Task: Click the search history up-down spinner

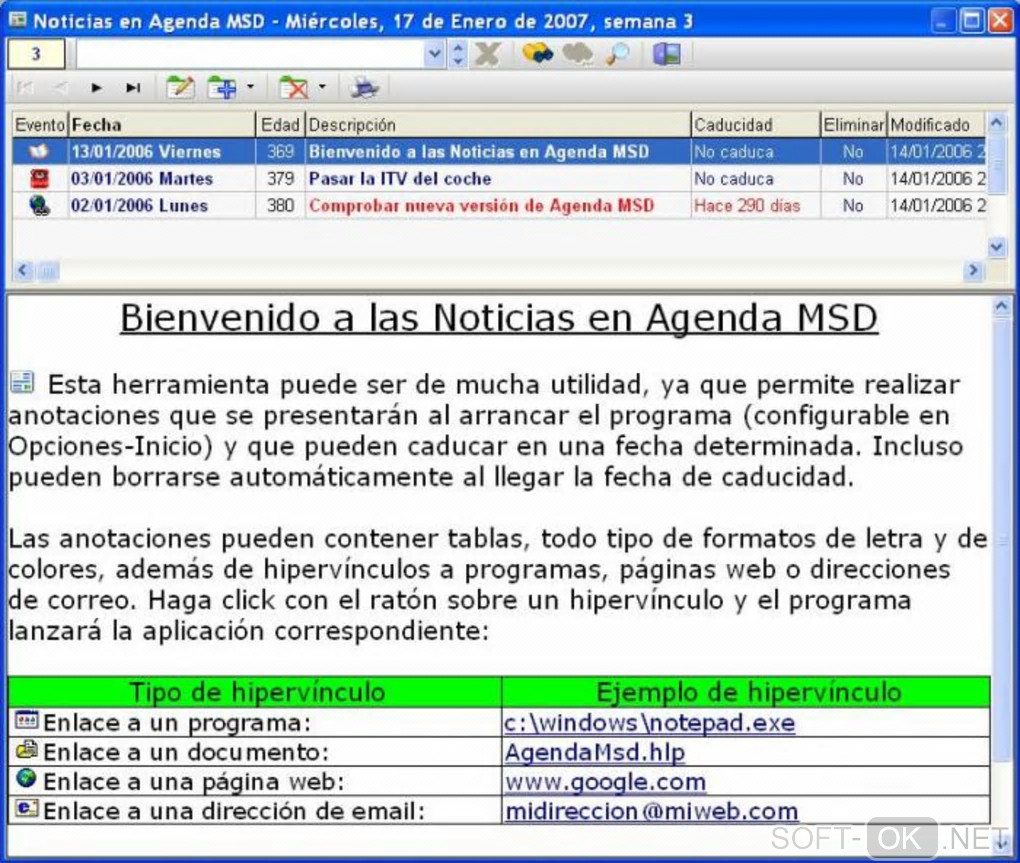Action: pos(458,53)
